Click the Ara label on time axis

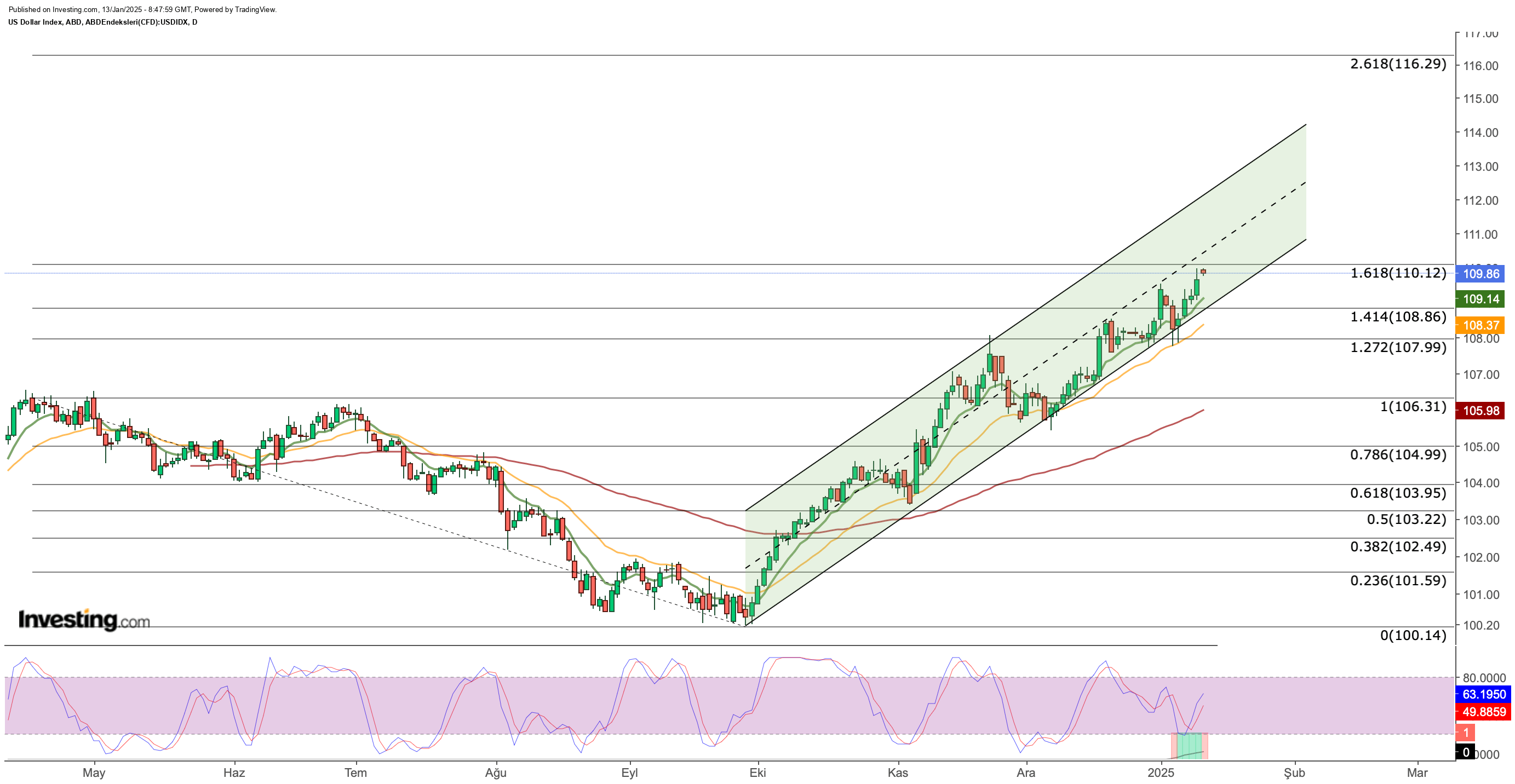click(x=1026, y=773)
